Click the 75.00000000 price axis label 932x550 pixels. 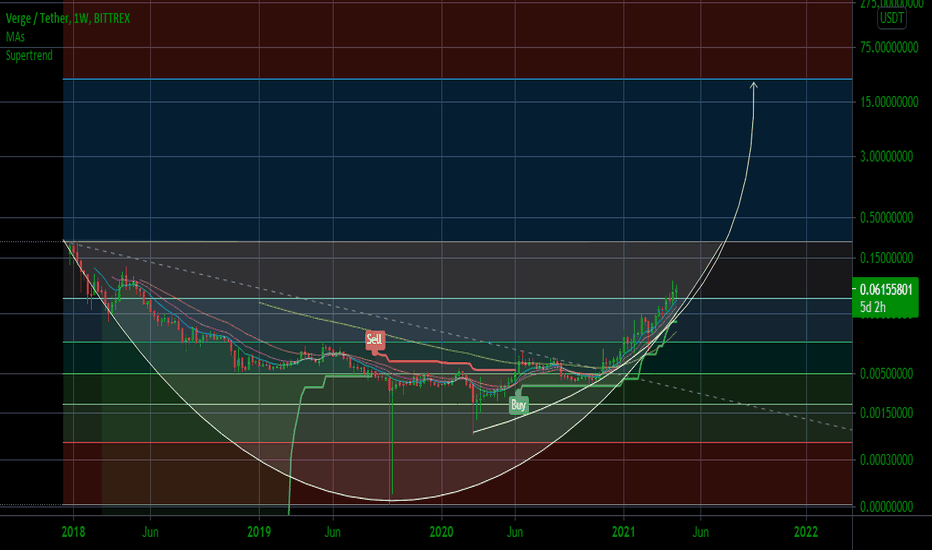click(889, 48)
